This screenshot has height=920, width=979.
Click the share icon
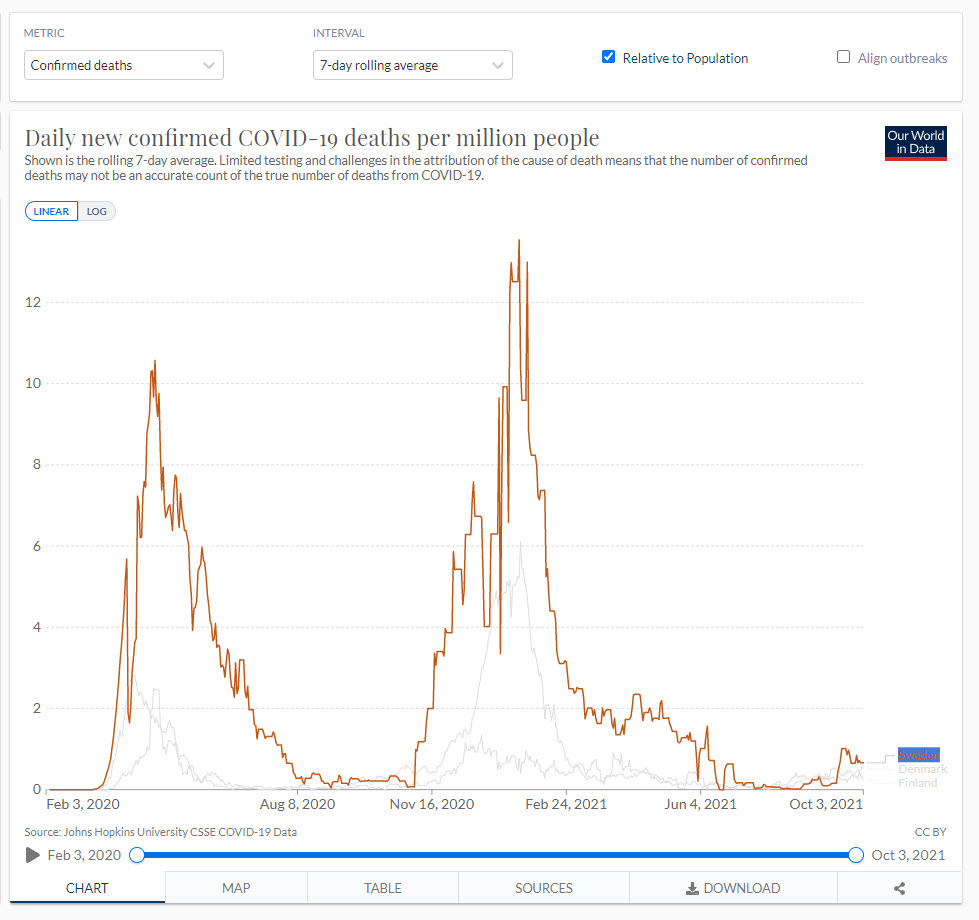pos(899,888)
